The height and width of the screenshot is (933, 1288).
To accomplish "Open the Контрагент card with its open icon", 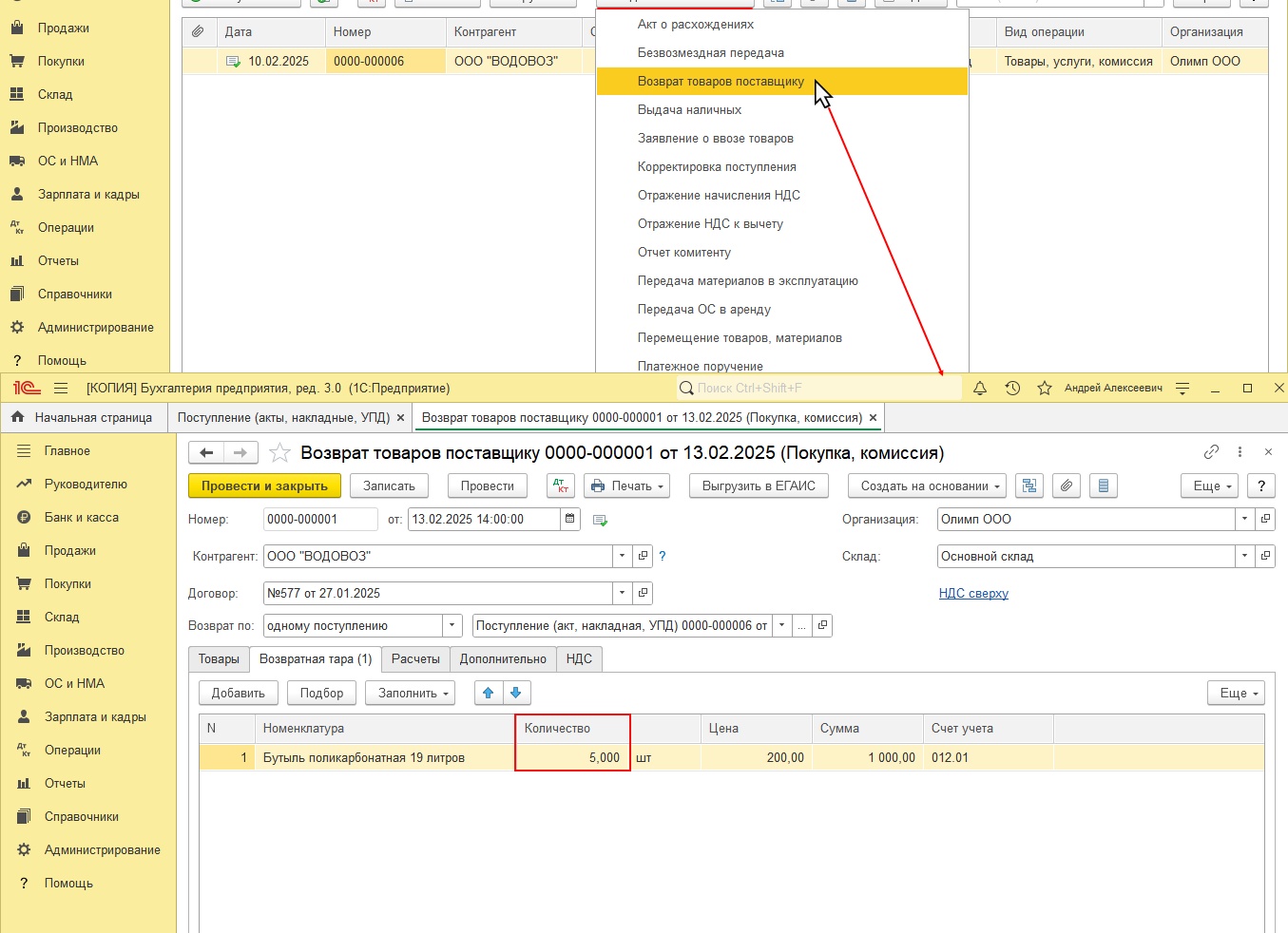I will pyautogui.click(x=644, y=556).
